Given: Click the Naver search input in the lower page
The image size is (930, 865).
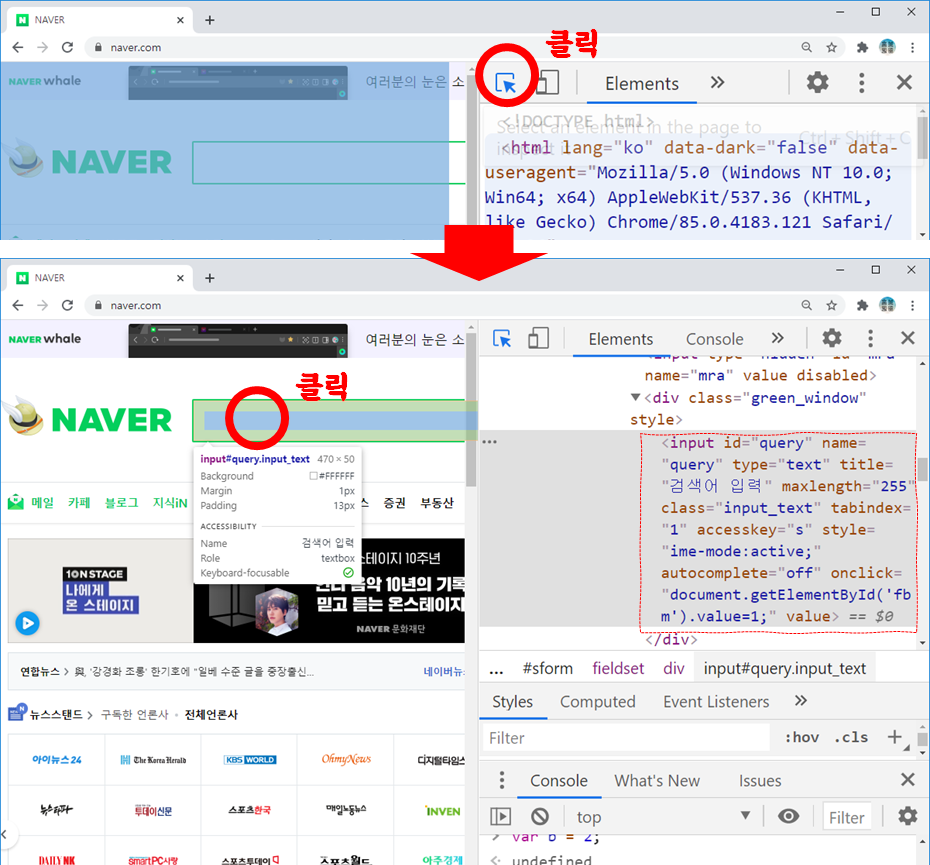Looking at the screenshot, I should 335,421.
